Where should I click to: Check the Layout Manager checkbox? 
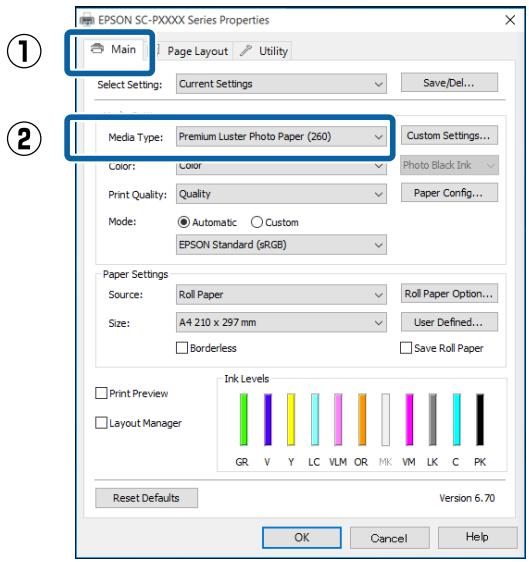(101, 423)
